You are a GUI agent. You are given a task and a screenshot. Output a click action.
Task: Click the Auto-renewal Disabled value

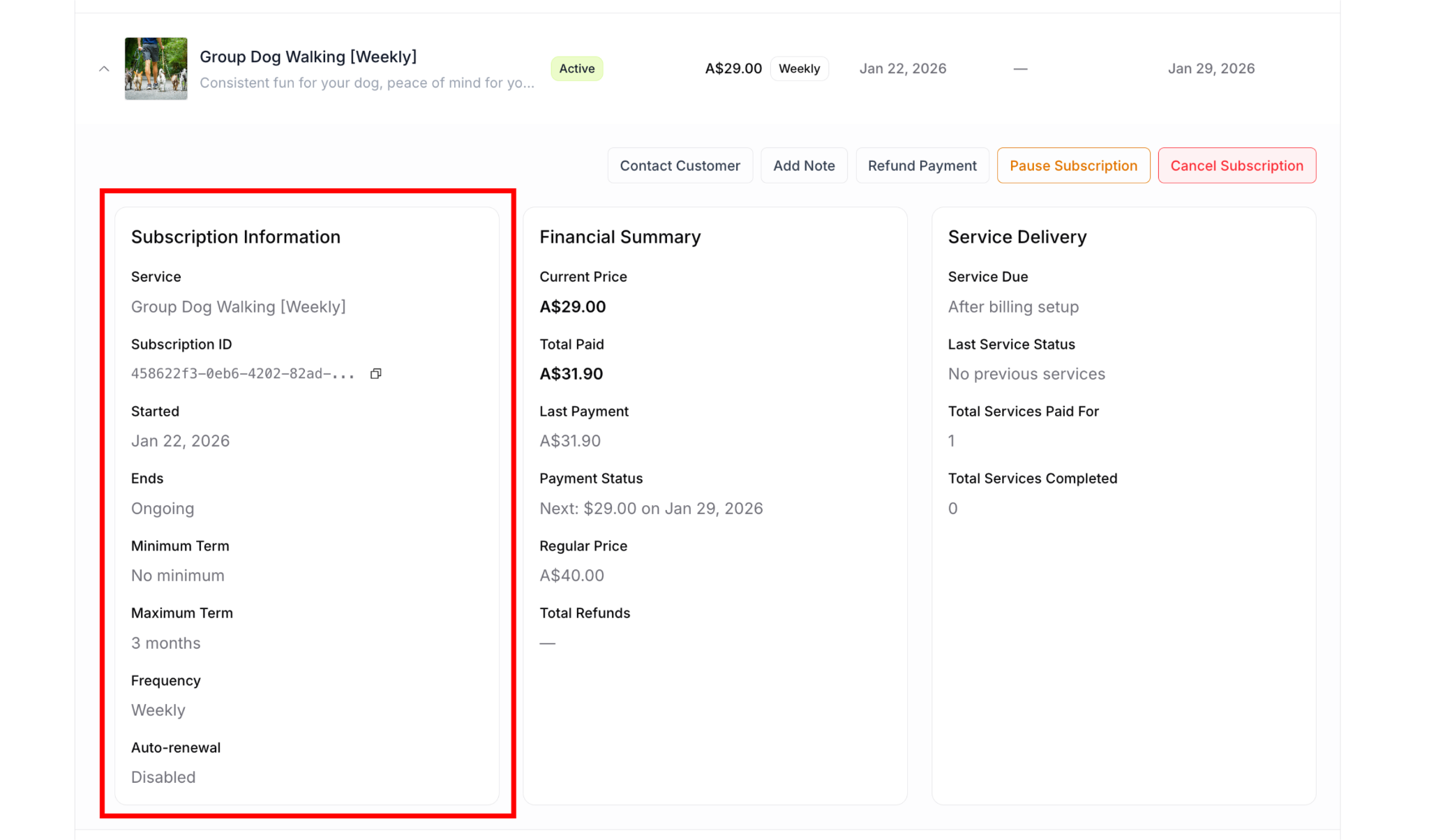[x=163, y=777]
